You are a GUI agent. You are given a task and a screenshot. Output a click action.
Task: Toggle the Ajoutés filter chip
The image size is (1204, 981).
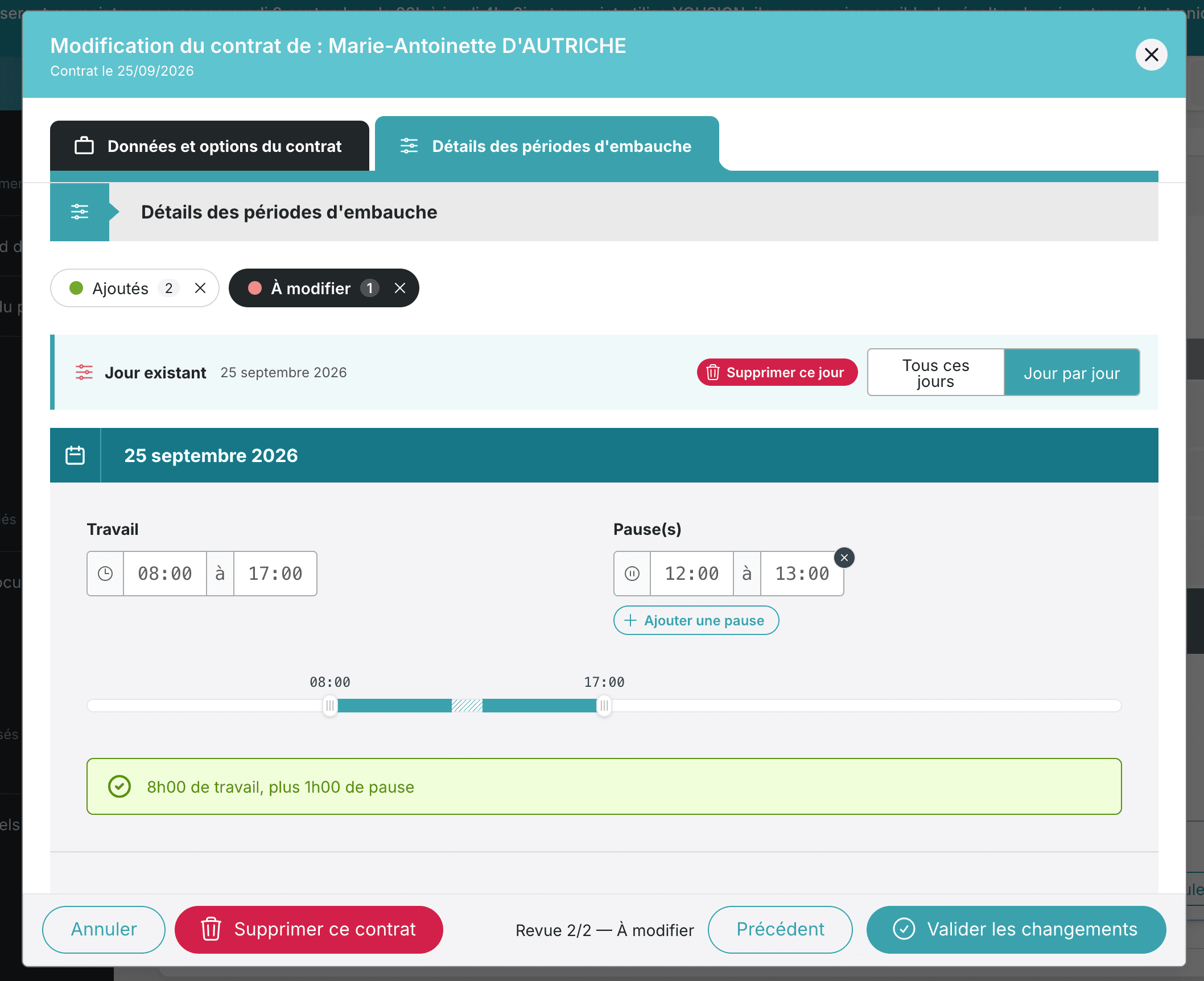pos(134,288)
